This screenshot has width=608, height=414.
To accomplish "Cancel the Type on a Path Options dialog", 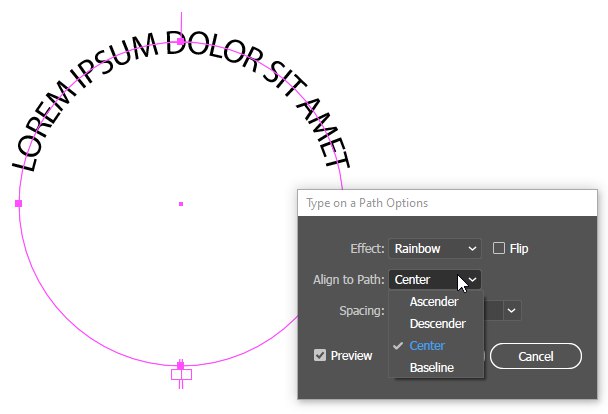I will (x=536, y=356).
